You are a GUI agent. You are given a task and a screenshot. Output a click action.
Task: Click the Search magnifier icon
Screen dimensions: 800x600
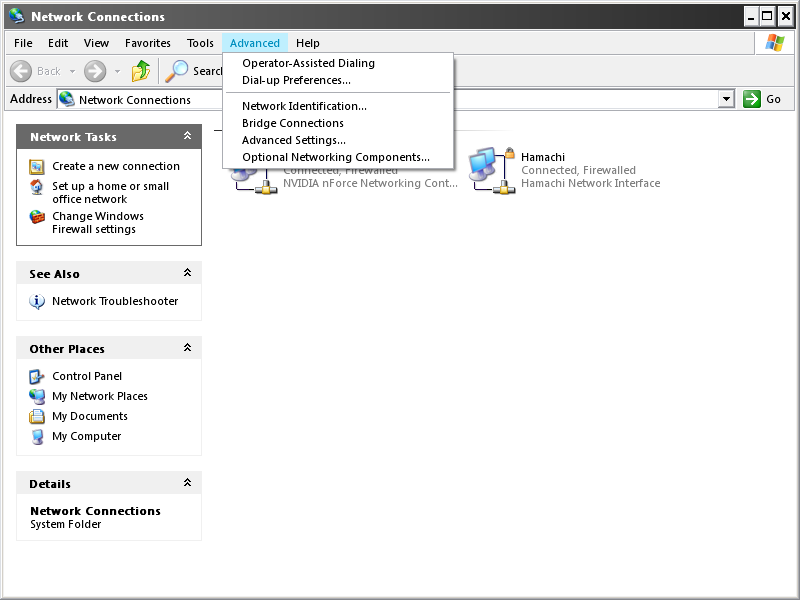(177, 71)
